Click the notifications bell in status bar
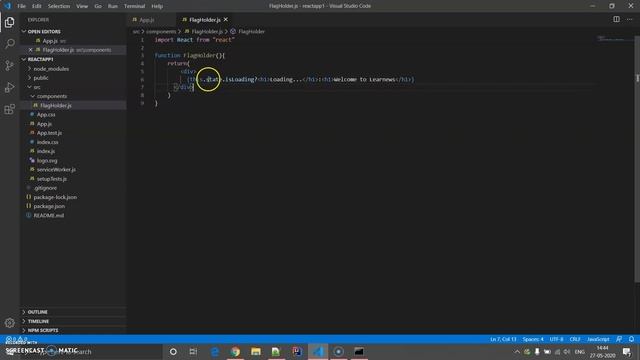The image size is (640, 360). point(631,339)
